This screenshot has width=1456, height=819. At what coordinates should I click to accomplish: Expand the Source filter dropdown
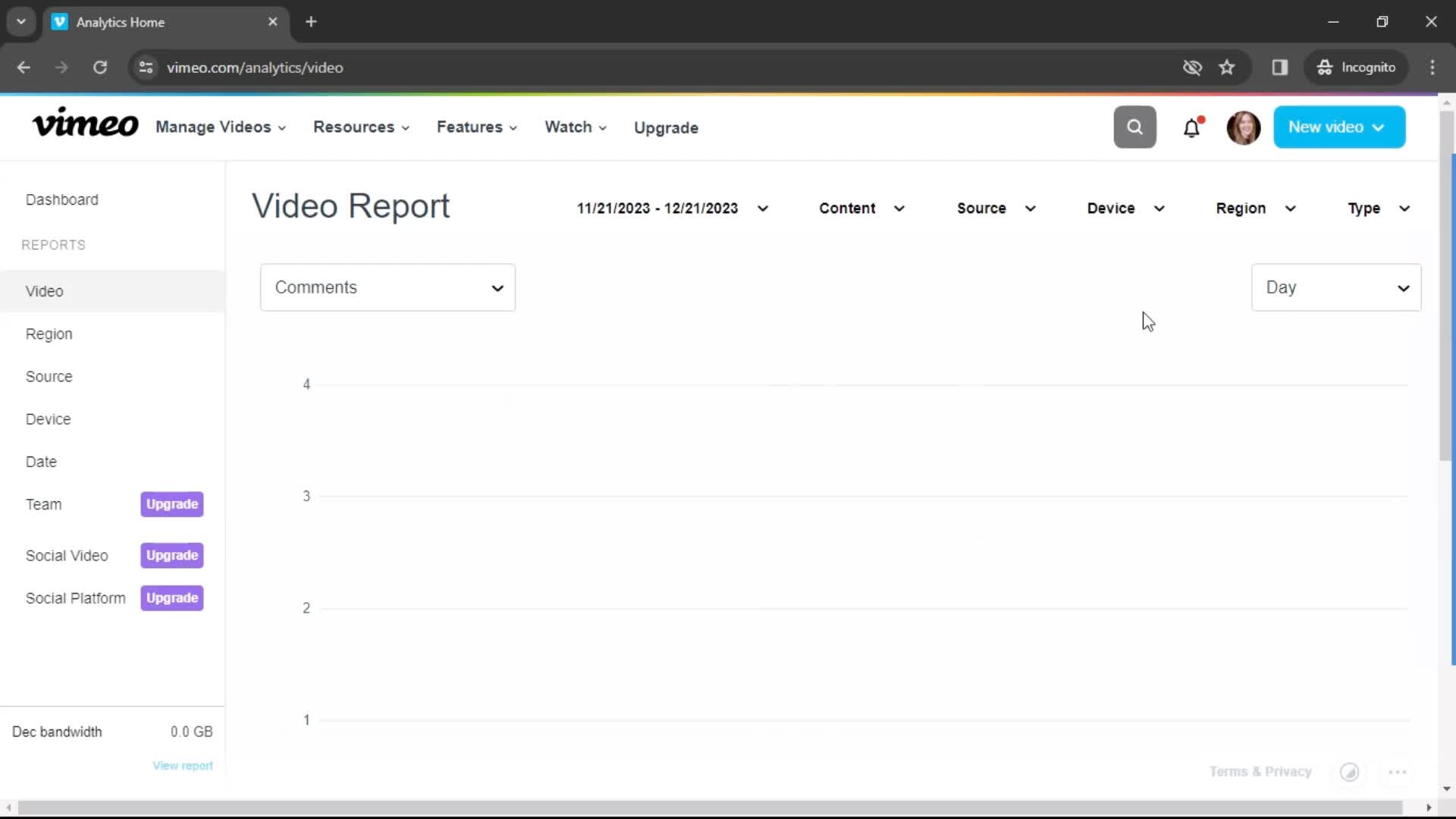click(996, 209)
